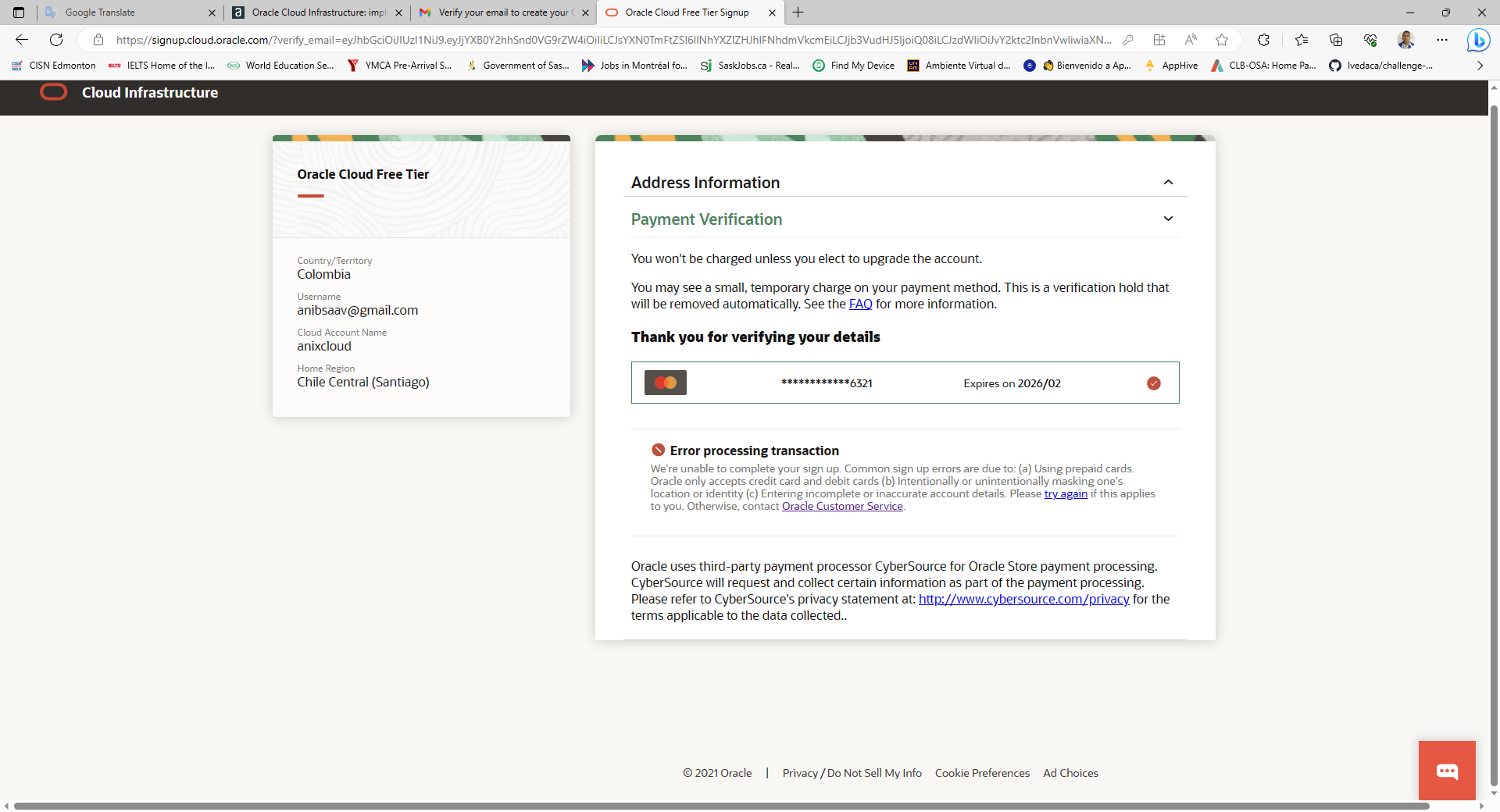This screenshot has height=812, width=1500.
Task: Open the AppHive bookmark
Action: pos(1171,66)
